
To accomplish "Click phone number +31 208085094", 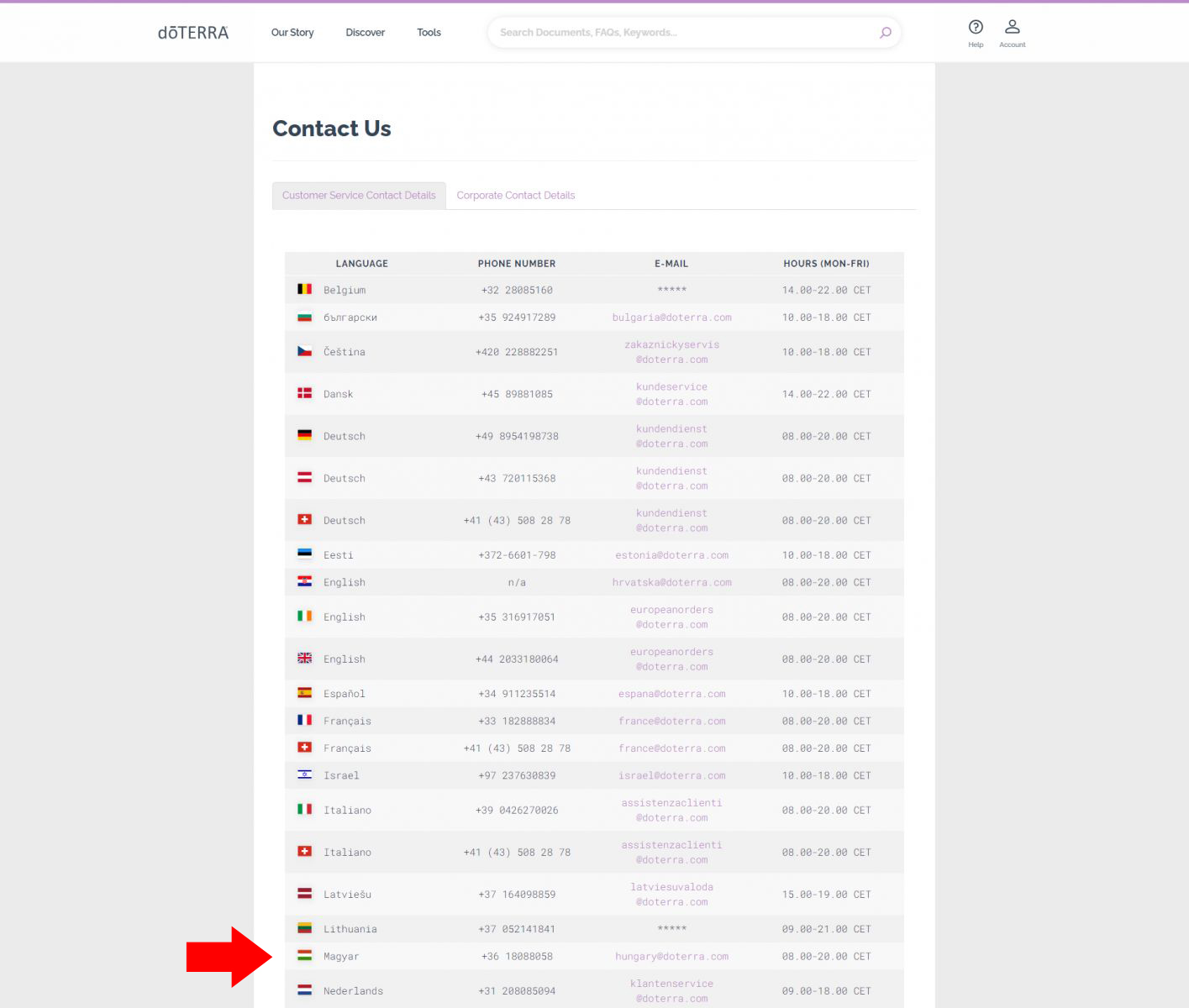I will (x=517, y=991).
